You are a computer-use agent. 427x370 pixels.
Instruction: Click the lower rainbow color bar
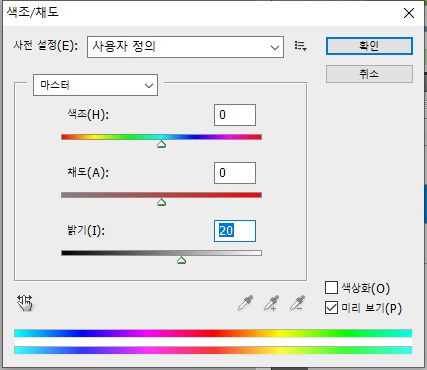point(213,350)
